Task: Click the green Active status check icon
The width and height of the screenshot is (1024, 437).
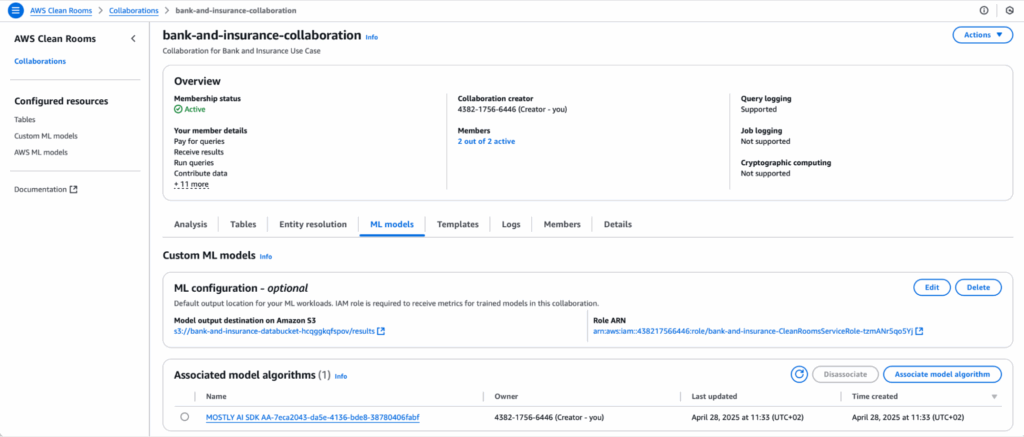Action: (178, 110)
